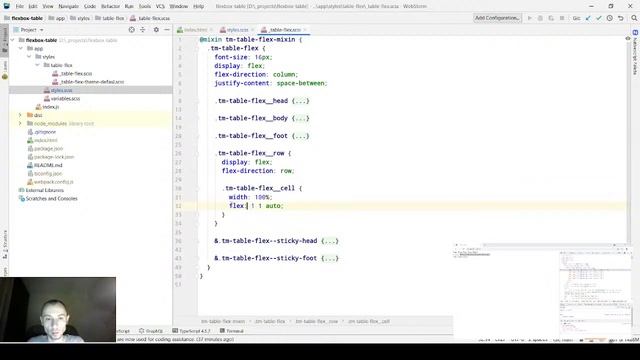Click Collapse All icon in Project panel
Viewport: 640px width, 360px height.
tap(143, 30)
